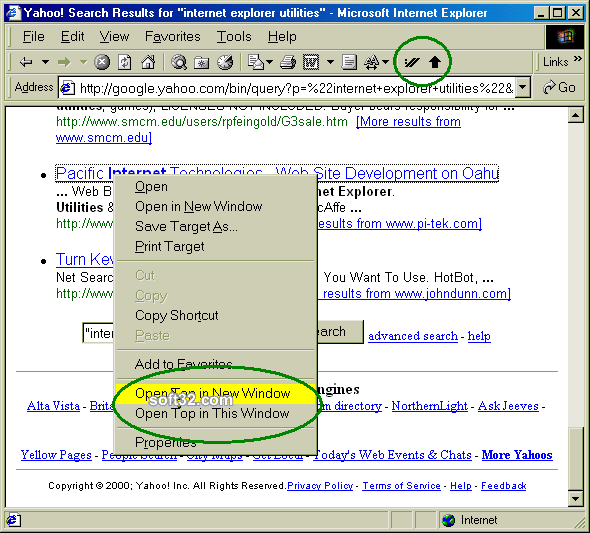Open the Feedback link in footer
This screenshot has height=533, width=590.
tap(503, 486)
